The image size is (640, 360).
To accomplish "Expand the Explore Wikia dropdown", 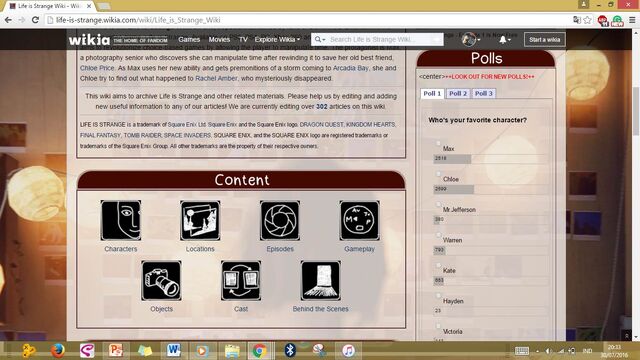I will tap(277, 40).
